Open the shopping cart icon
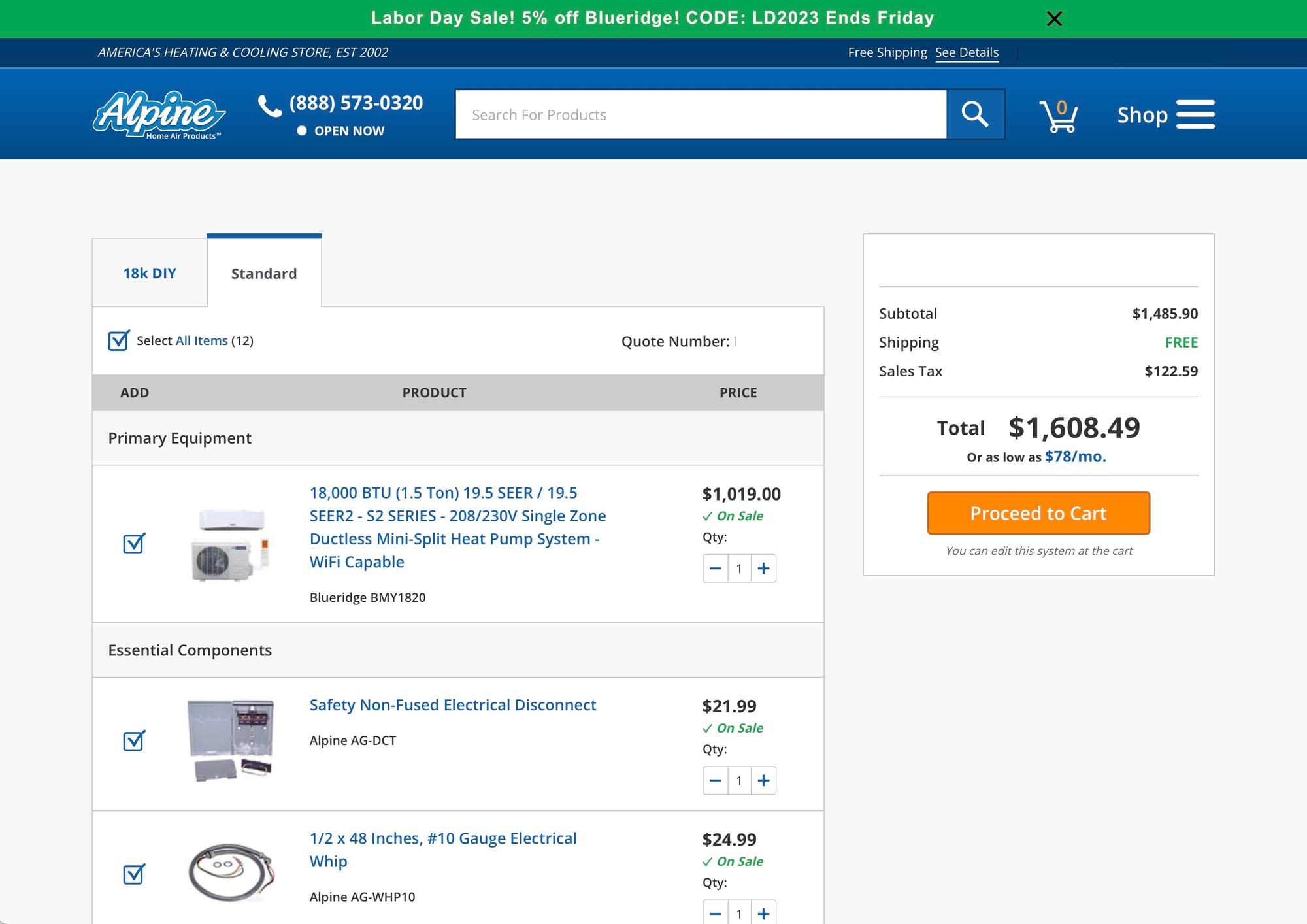 [1059, 116]
